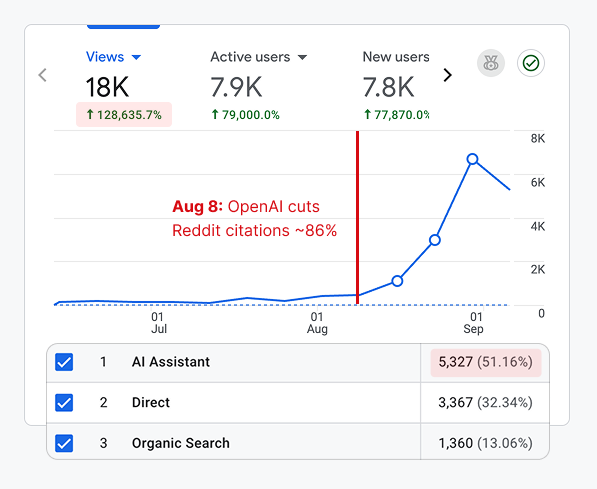Click the chart data point near 4K
Screen dimensions: 597x489
pyautogui.click(x=435, y=240)
